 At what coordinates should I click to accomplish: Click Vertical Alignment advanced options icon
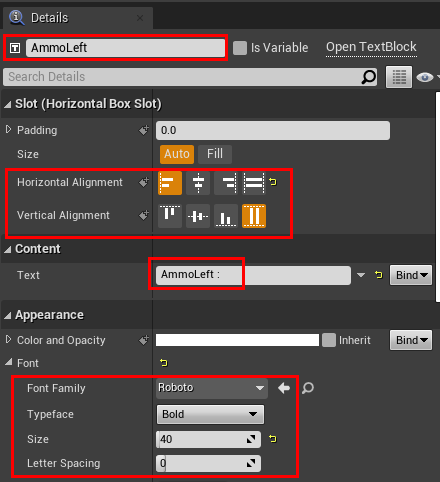(x=144, y=215)
